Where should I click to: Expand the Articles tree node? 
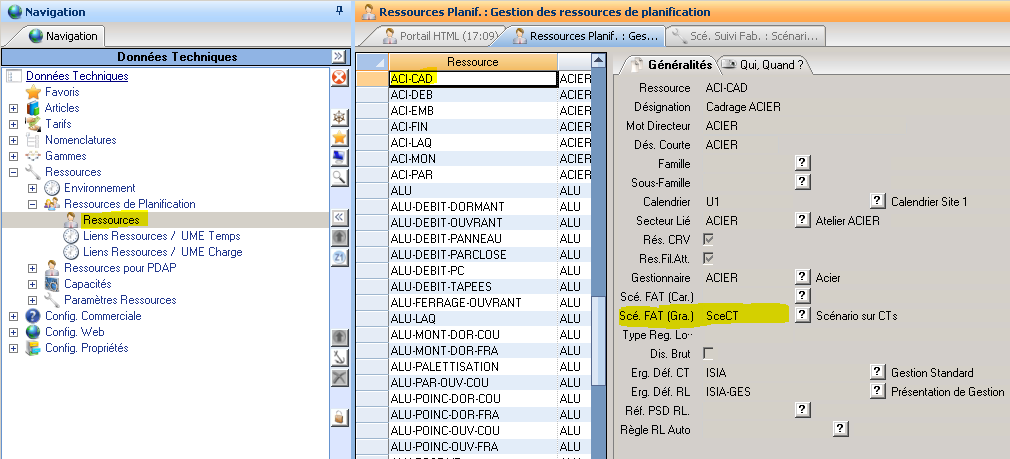point(13,108)
